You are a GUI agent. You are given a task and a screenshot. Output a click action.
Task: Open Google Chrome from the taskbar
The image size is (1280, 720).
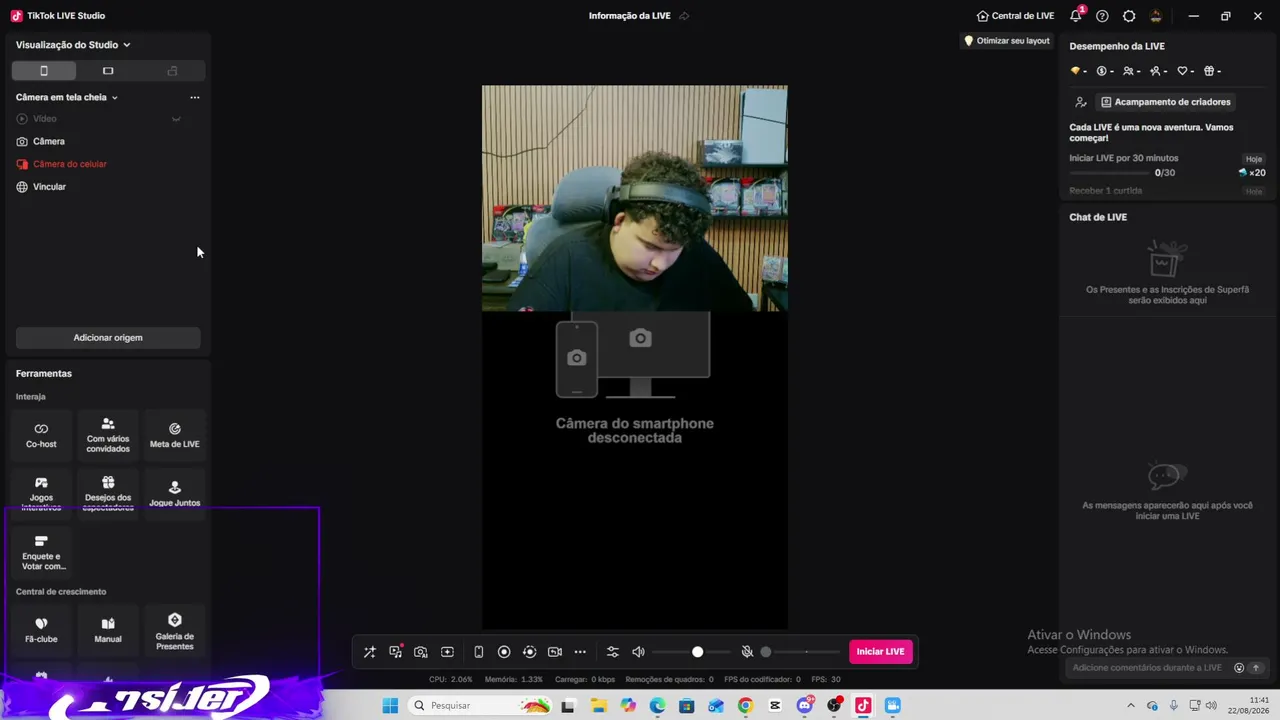745,706
